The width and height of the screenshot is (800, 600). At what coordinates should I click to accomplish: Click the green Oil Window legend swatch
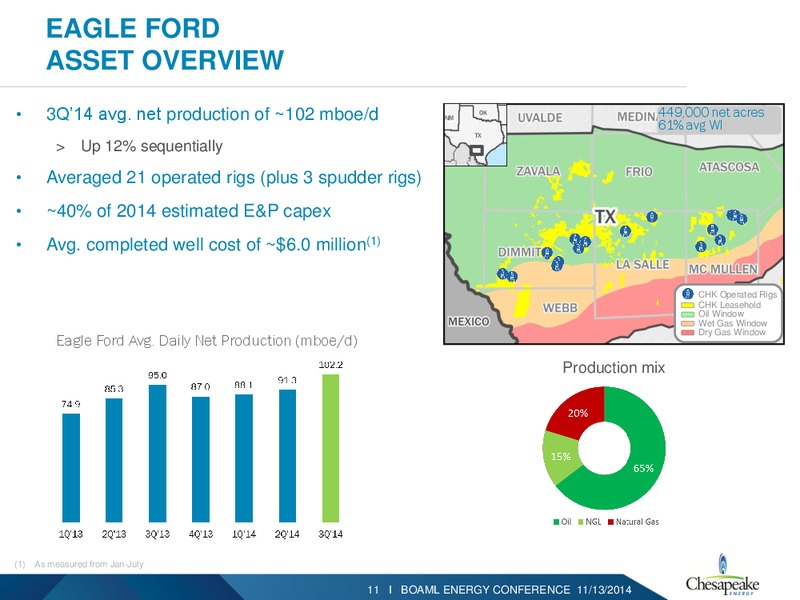[688, 314]
